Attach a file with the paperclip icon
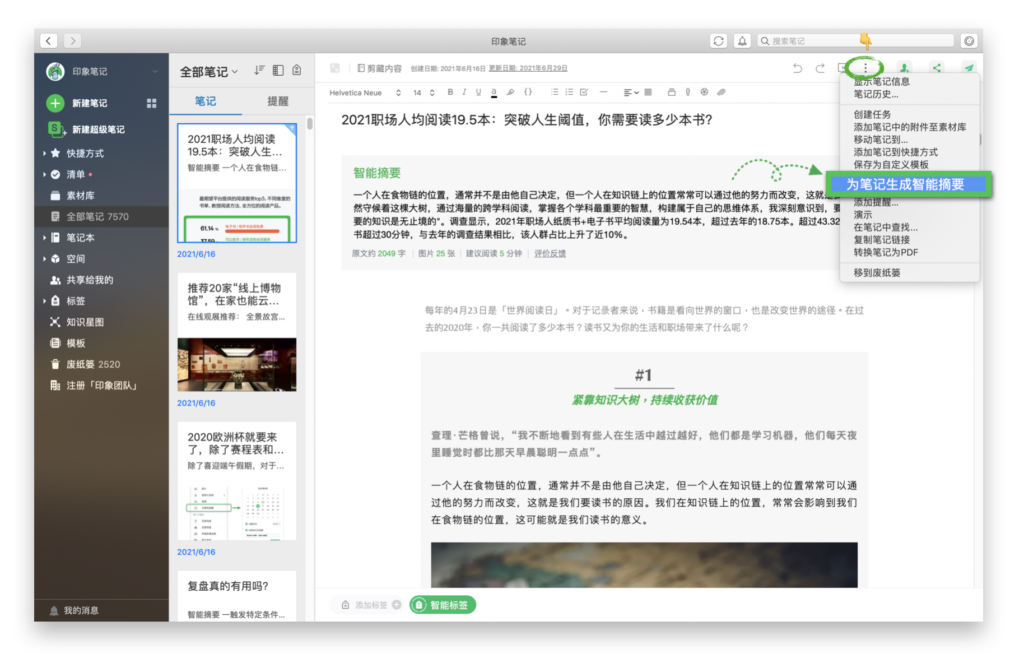Viewport: 1024px width, 658px height. 721,92
